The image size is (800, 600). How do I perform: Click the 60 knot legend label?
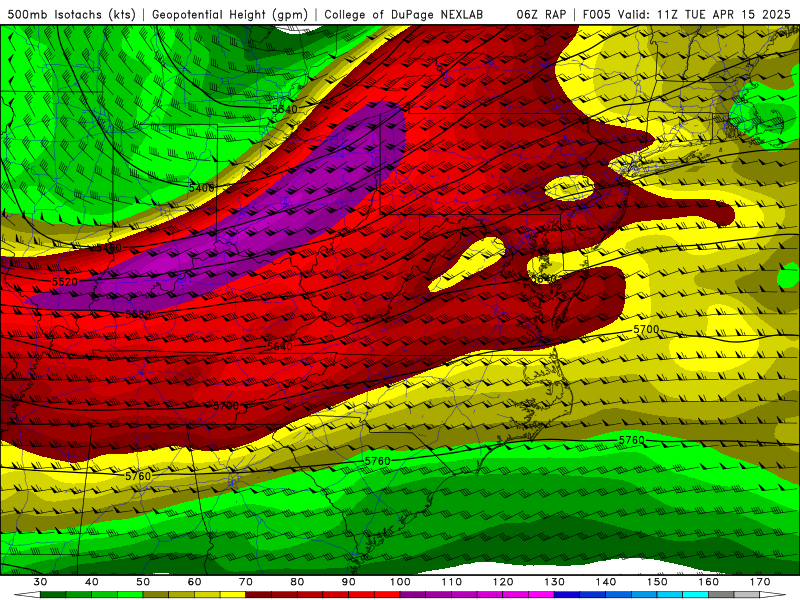click(194, 582)
